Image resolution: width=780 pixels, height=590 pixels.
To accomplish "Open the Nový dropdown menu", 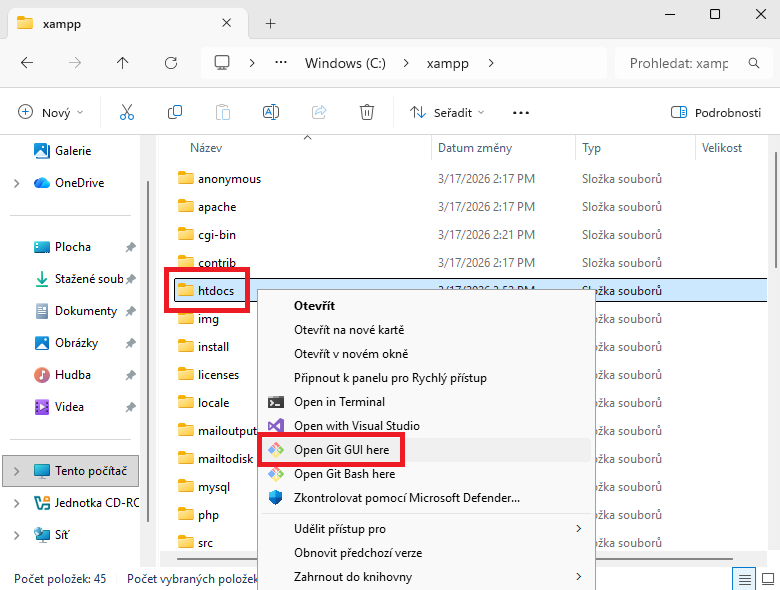I will pyautogui.click(x=50, y=112).
